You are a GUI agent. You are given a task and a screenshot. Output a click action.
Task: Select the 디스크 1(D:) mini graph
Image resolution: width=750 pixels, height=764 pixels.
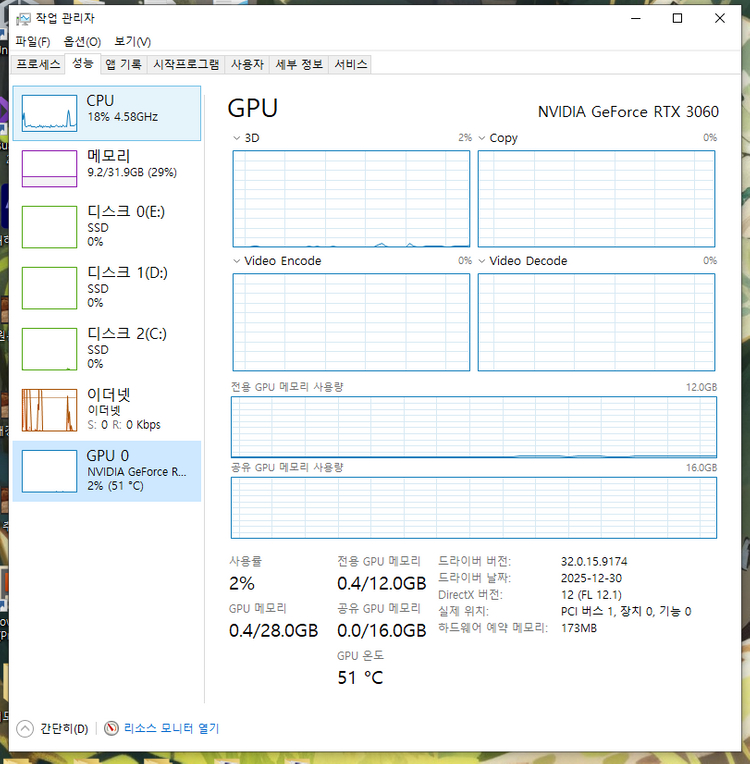[x=49, y=288]
